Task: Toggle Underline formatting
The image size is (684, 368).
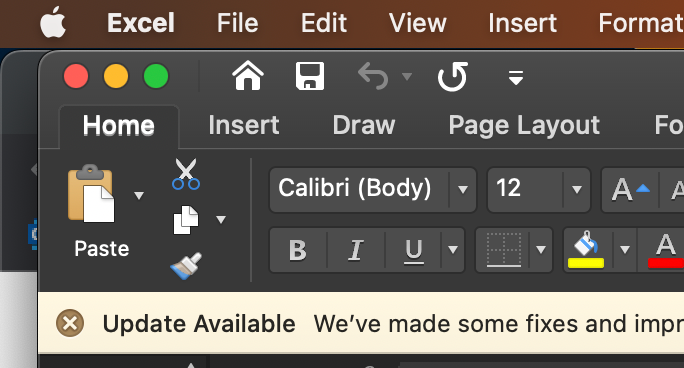Action: tap(413, 250)
